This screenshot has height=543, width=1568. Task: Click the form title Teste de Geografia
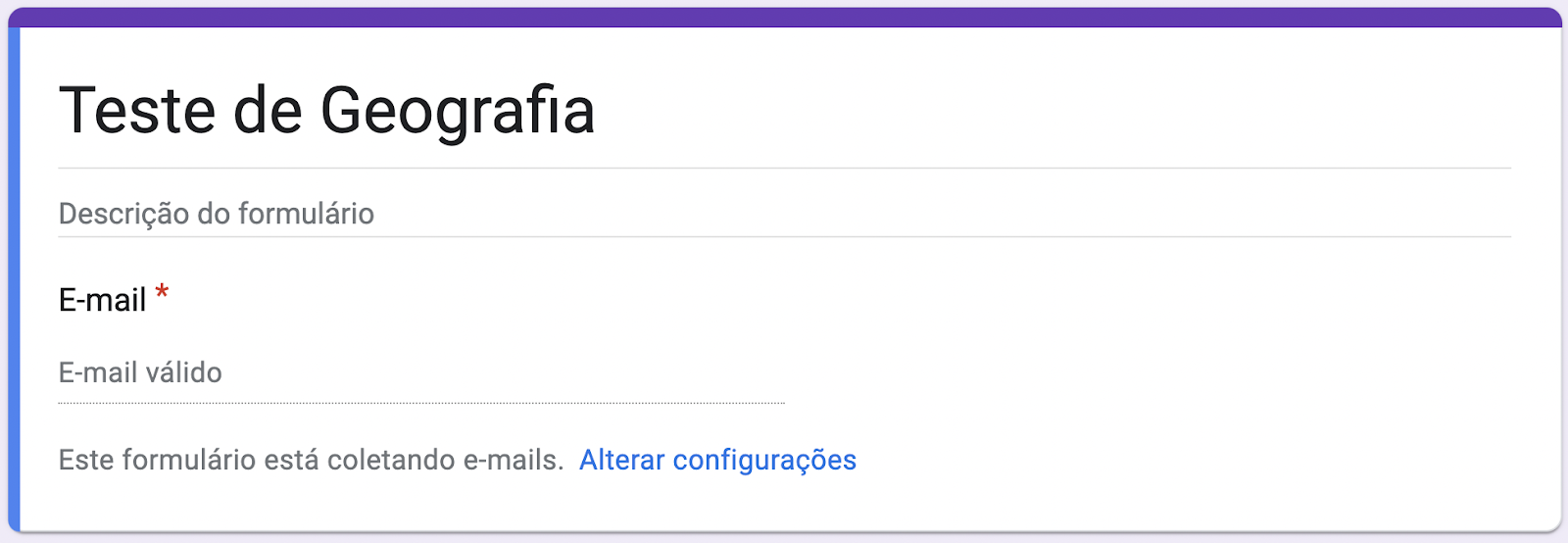pyautogui.click(x=326, y=110)
